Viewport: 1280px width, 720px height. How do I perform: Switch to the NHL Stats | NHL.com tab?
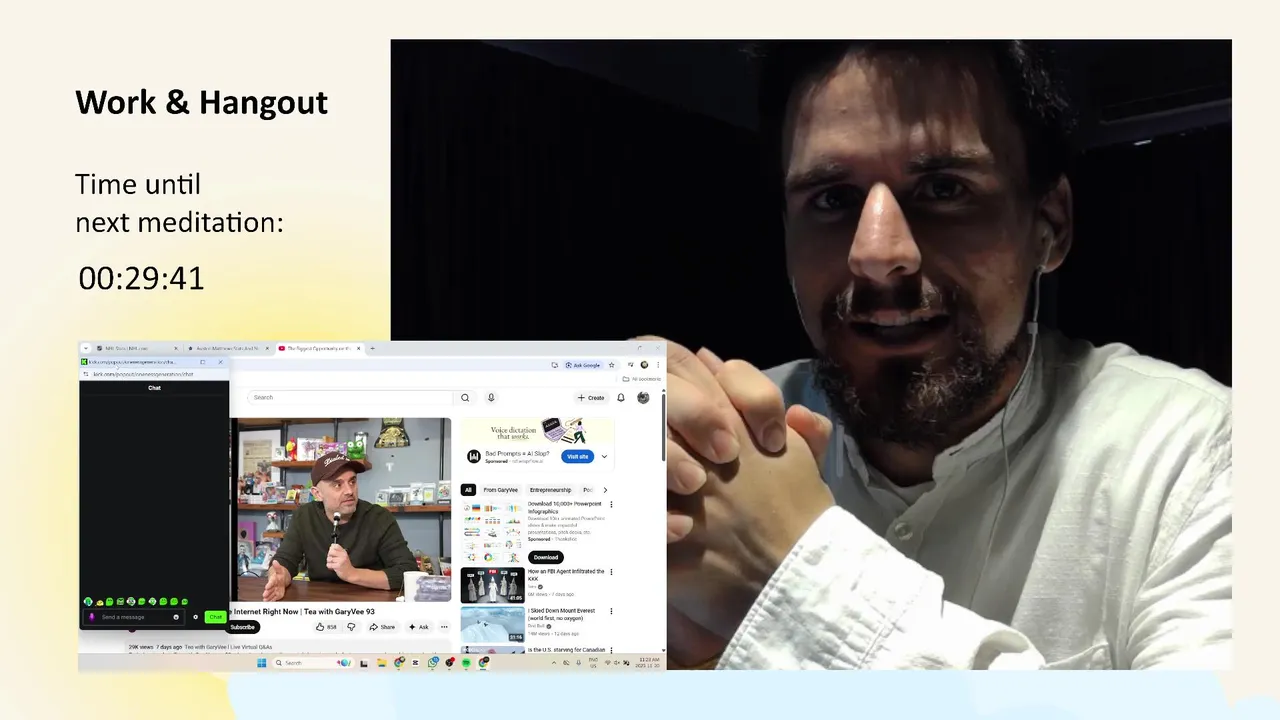point(138,348)
